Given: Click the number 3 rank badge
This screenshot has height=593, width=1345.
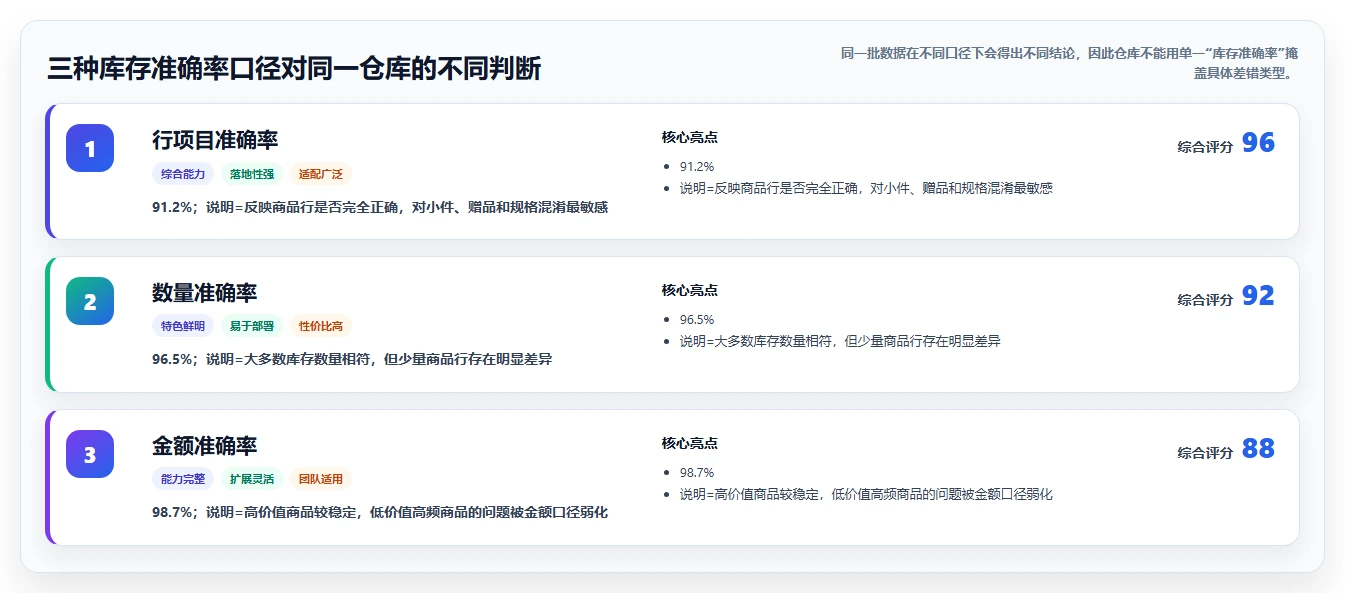Looking at the screenshot, I should click(x=90, y=454).
